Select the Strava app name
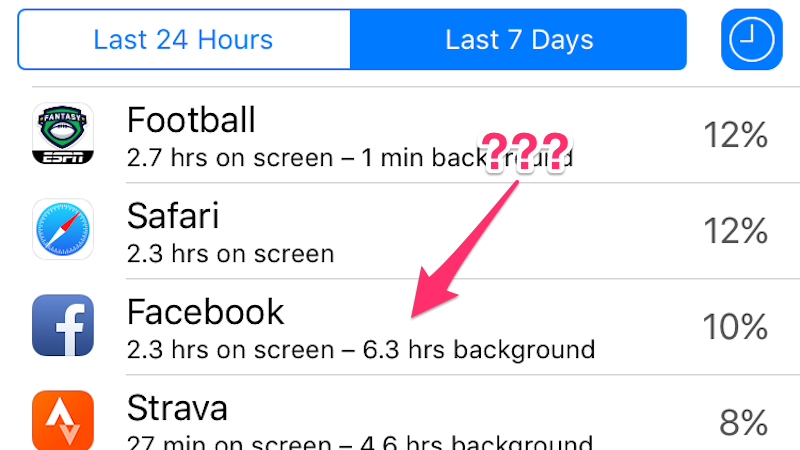This screenshot has width=800, height=450. click(x=177, y=408)
